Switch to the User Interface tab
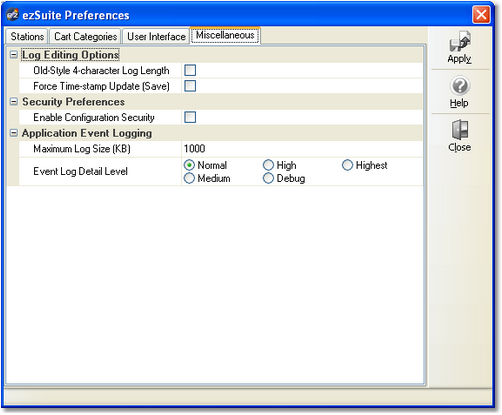This screenshot has height=415, width=502. (156, 36)
